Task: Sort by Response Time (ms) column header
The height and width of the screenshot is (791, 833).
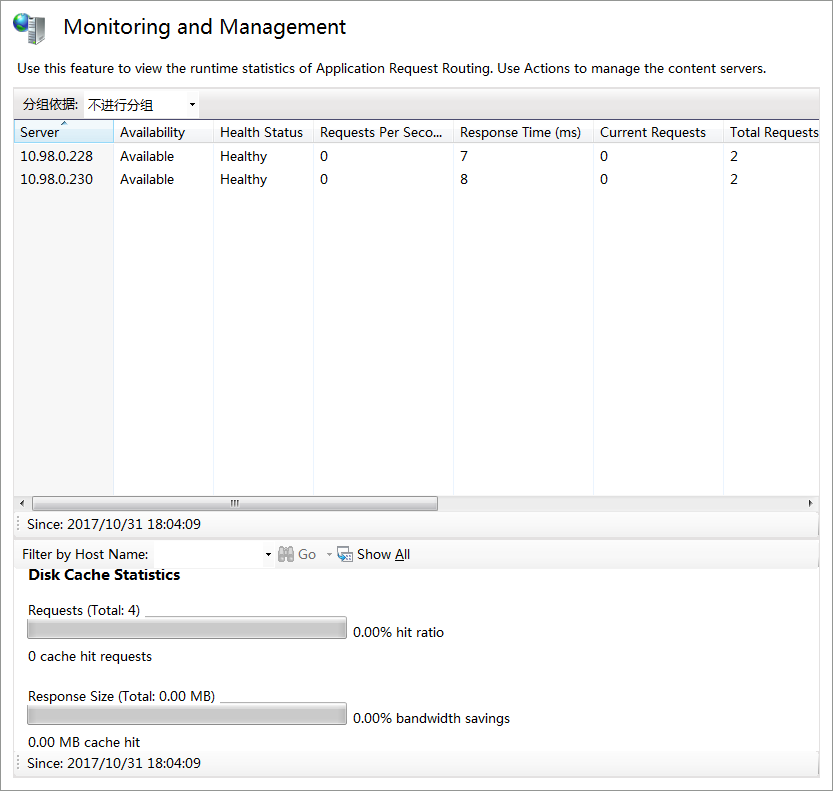Action: point(523,132)
